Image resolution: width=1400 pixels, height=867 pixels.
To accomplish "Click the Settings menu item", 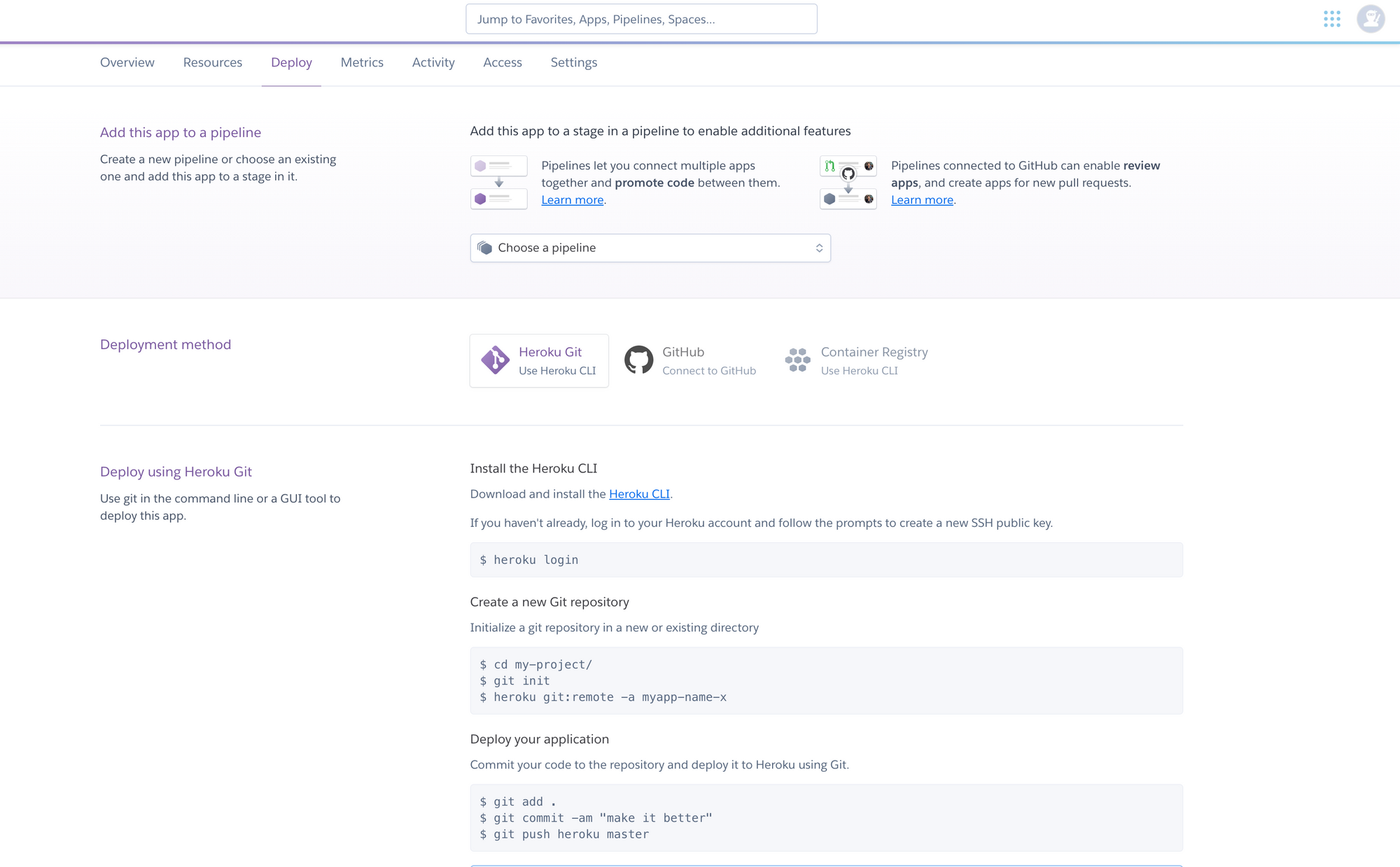I will pyautogui.click(x=574, y=62).
